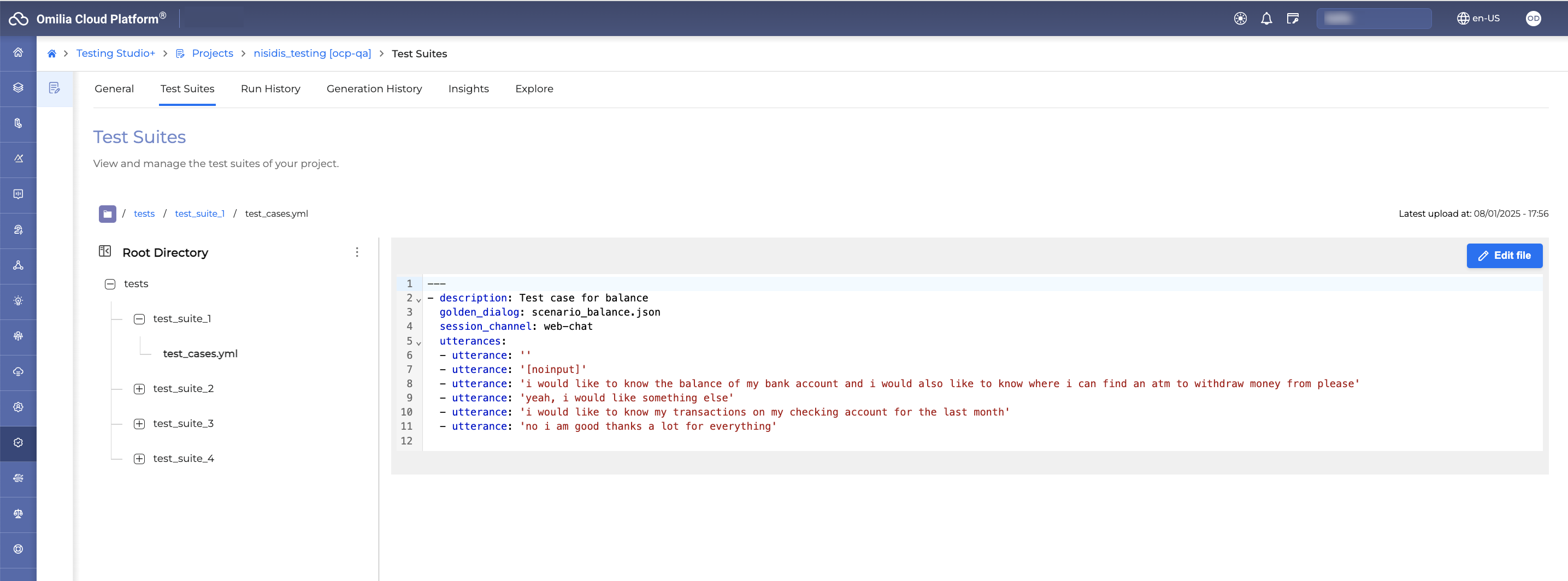Screen dimensions: 1568x581
Task: Collapse the tests tree node
Action: [110, 283]
